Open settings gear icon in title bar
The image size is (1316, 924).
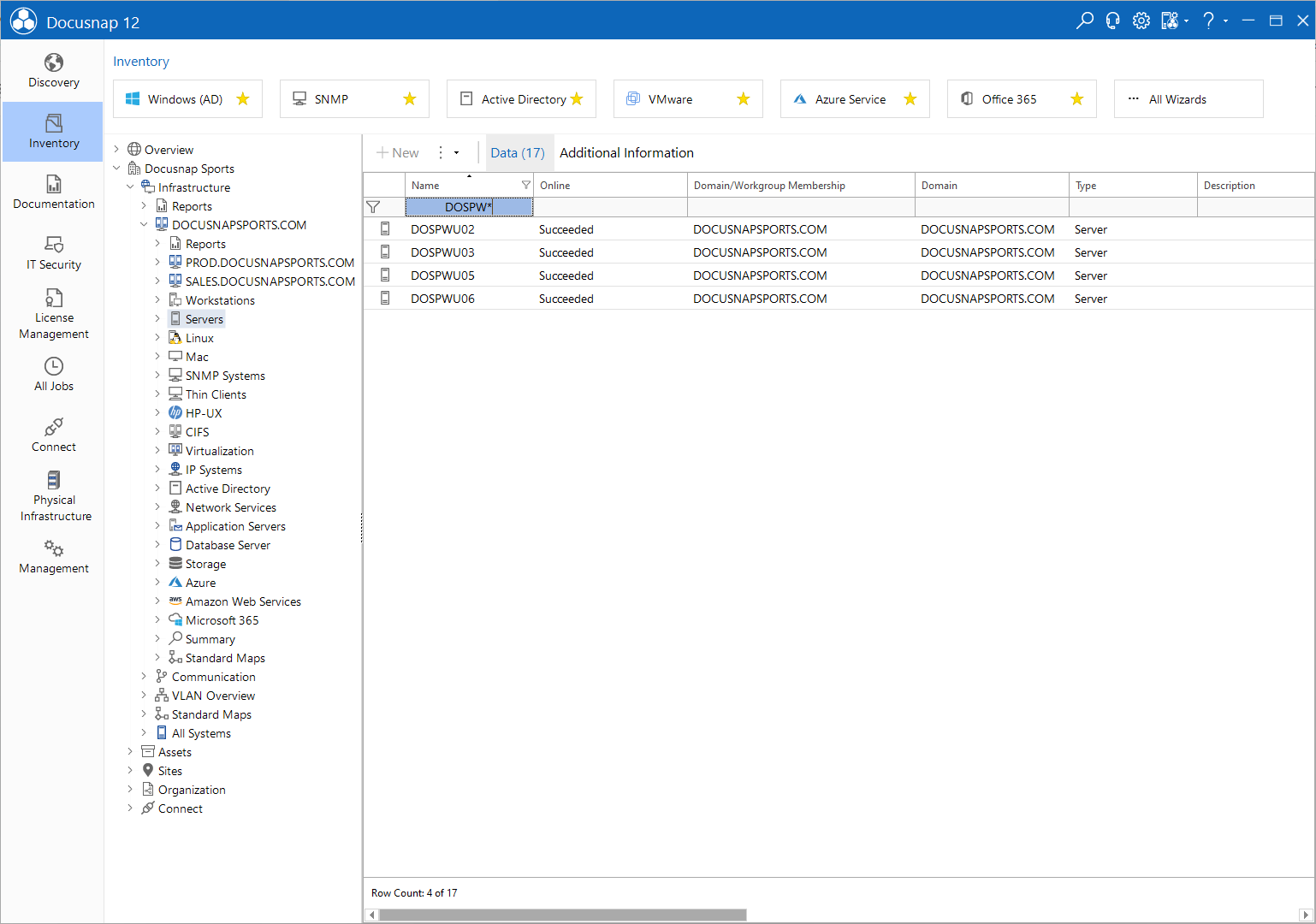(x=1141, y=21)
